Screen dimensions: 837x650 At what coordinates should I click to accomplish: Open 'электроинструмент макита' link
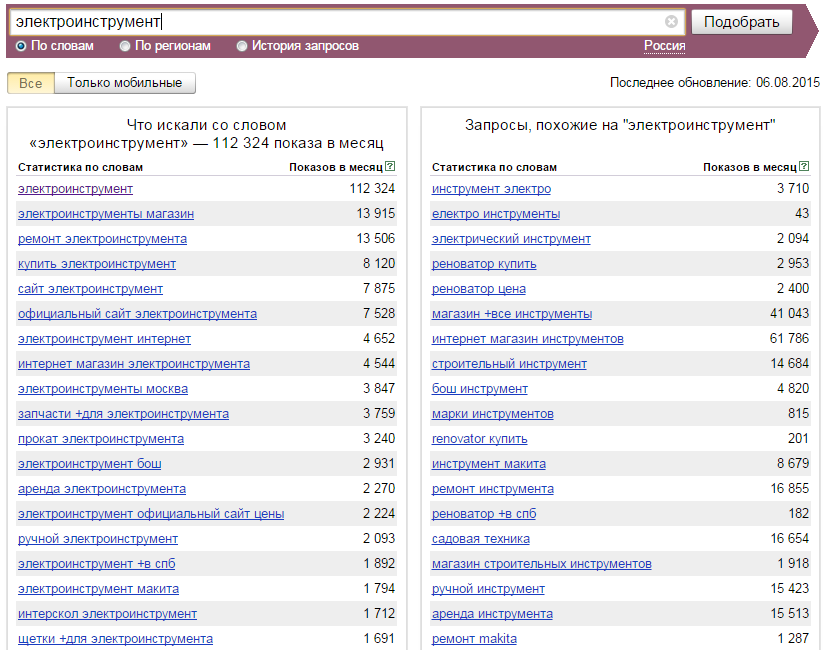(98, 589)
